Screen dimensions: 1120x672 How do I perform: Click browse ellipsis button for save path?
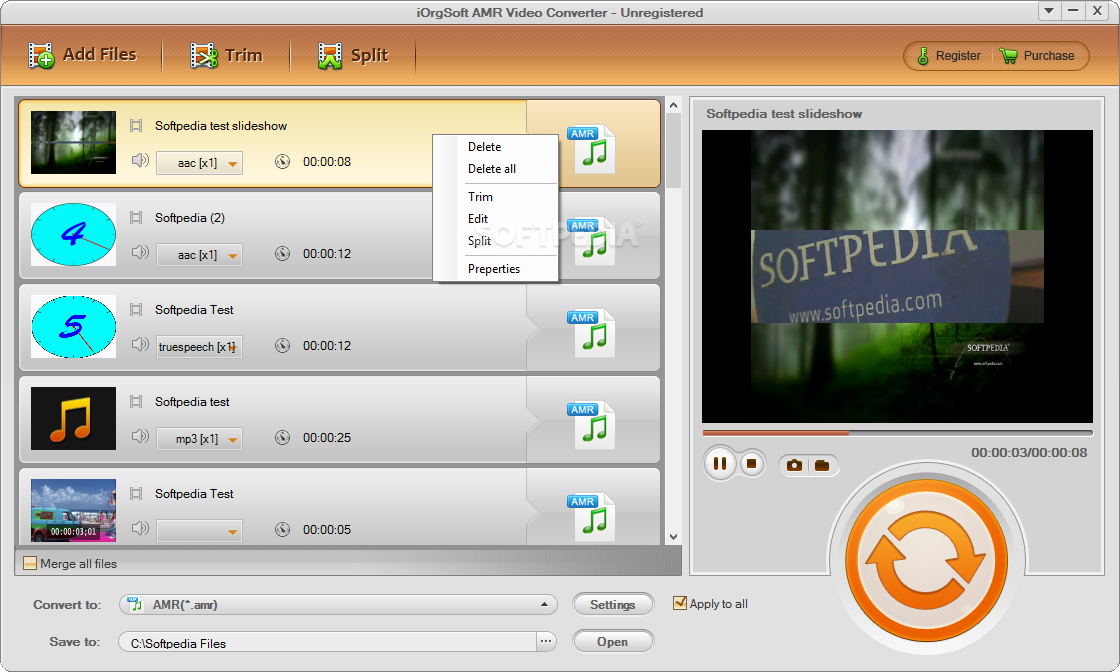pyautogui.click(x=546, y=641)
